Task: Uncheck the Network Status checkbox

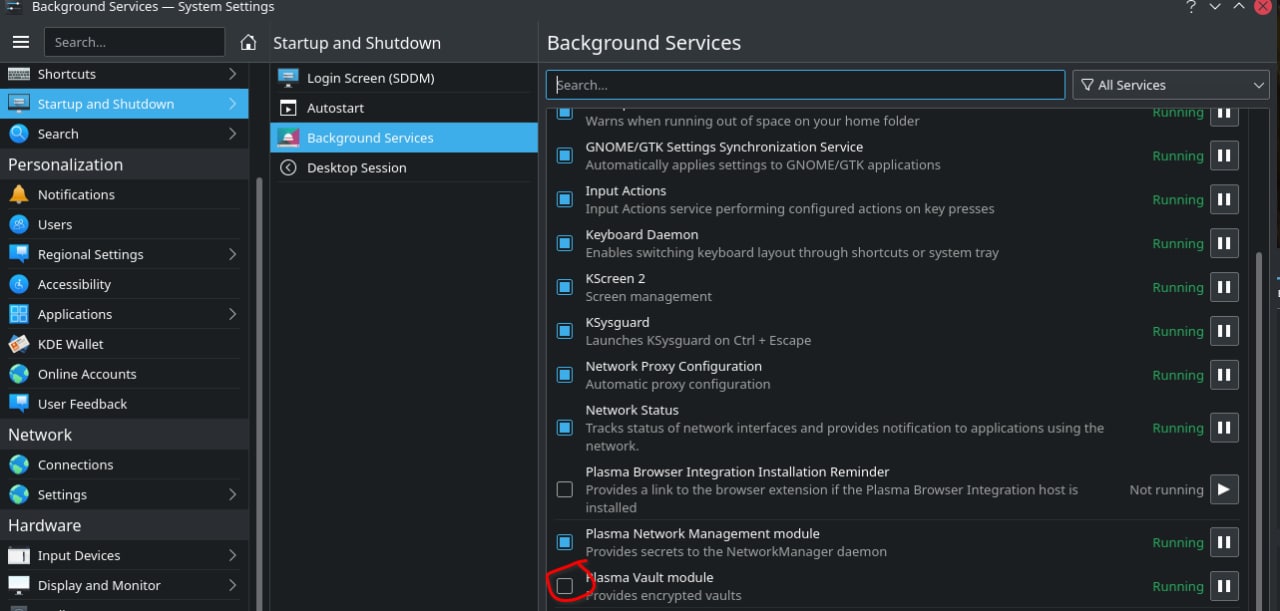Action: [x=565, y=428]
